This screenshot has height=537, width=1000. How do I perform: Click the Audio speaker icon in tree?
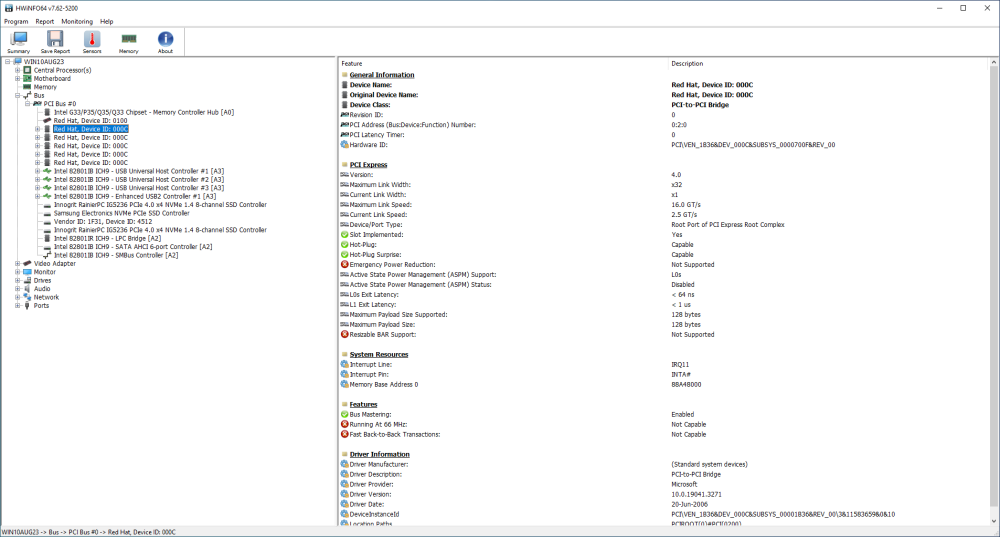click(27, 289)
